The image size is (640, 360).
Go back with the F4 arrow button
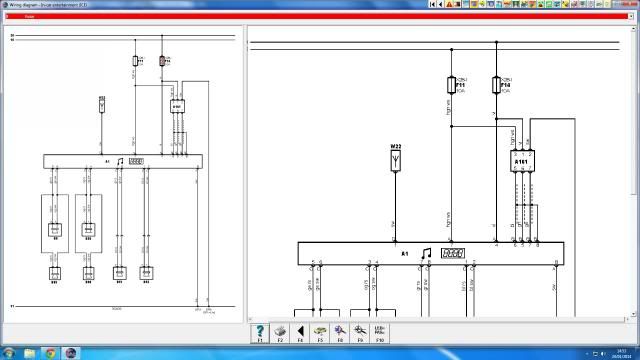pos(300,333)
